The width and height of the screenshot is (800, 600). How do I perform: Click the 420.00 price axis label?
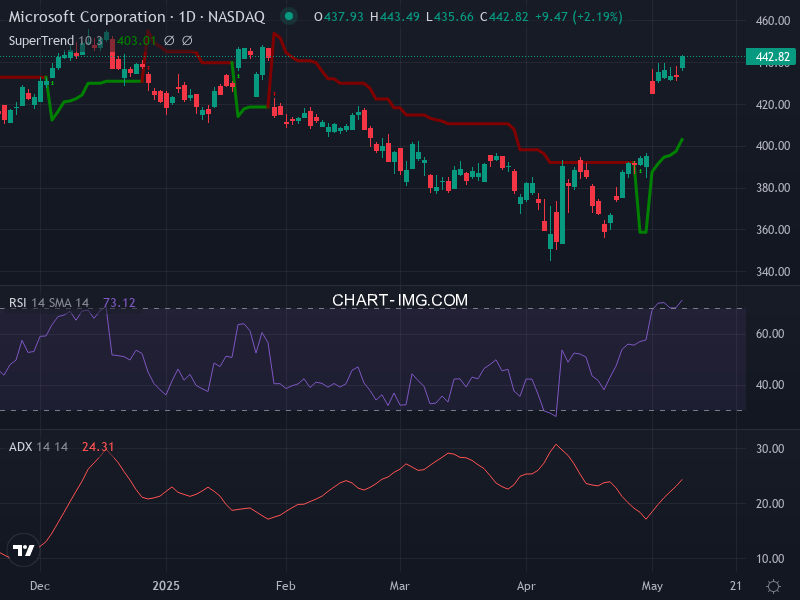(x=773, y=105)
